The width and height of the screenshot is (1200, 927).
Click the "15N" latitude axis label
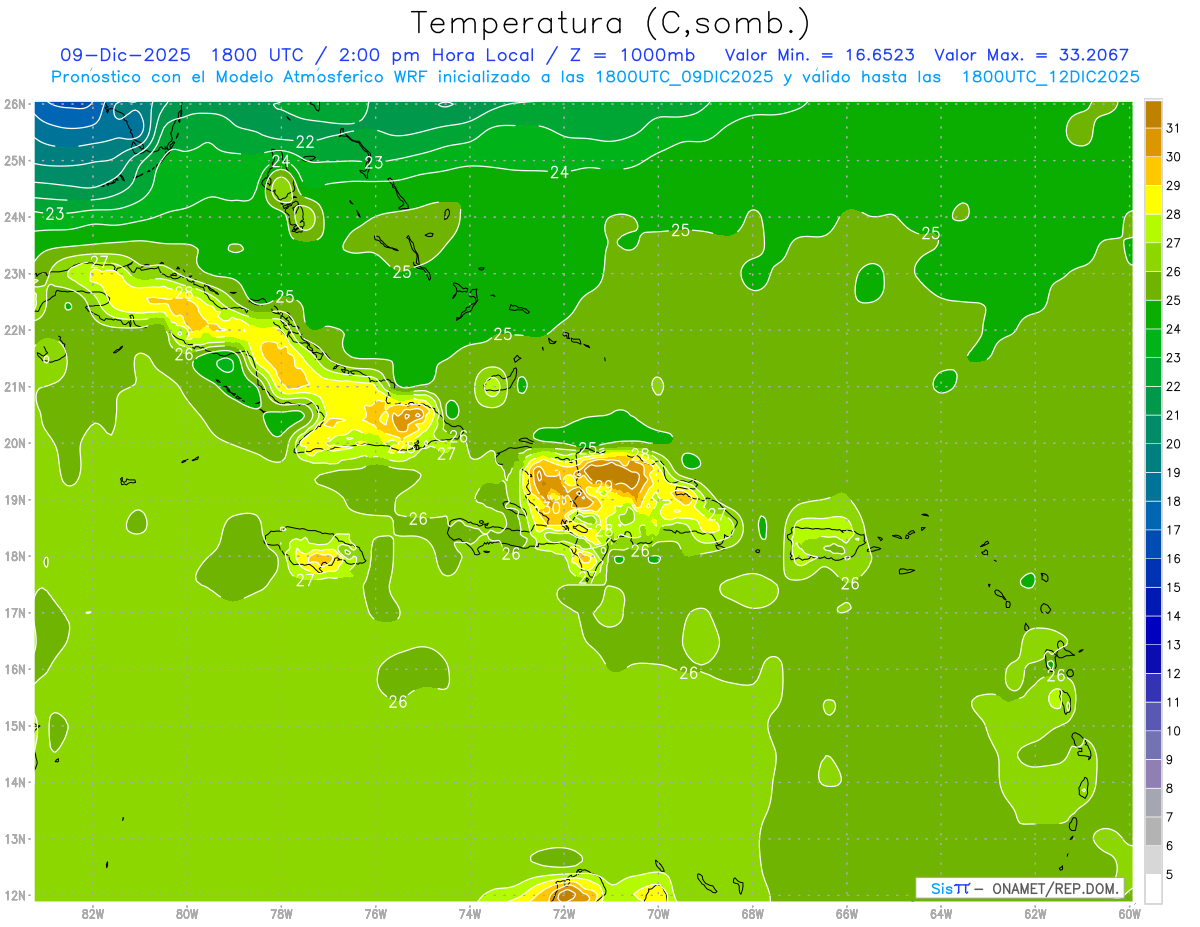(x=15, y=726)
